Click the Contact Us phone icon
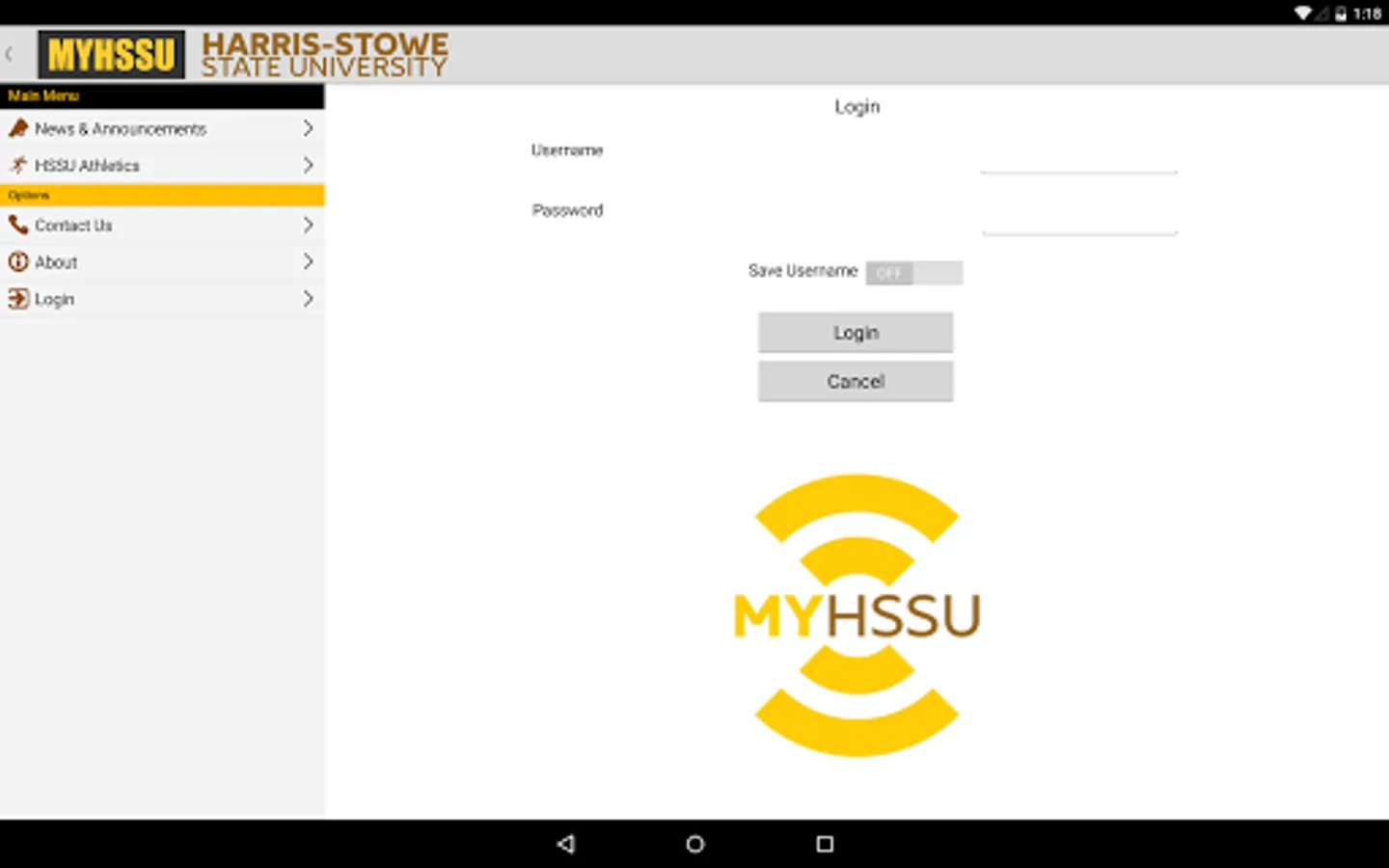1389x868 pixels. [x=18, y=225]
